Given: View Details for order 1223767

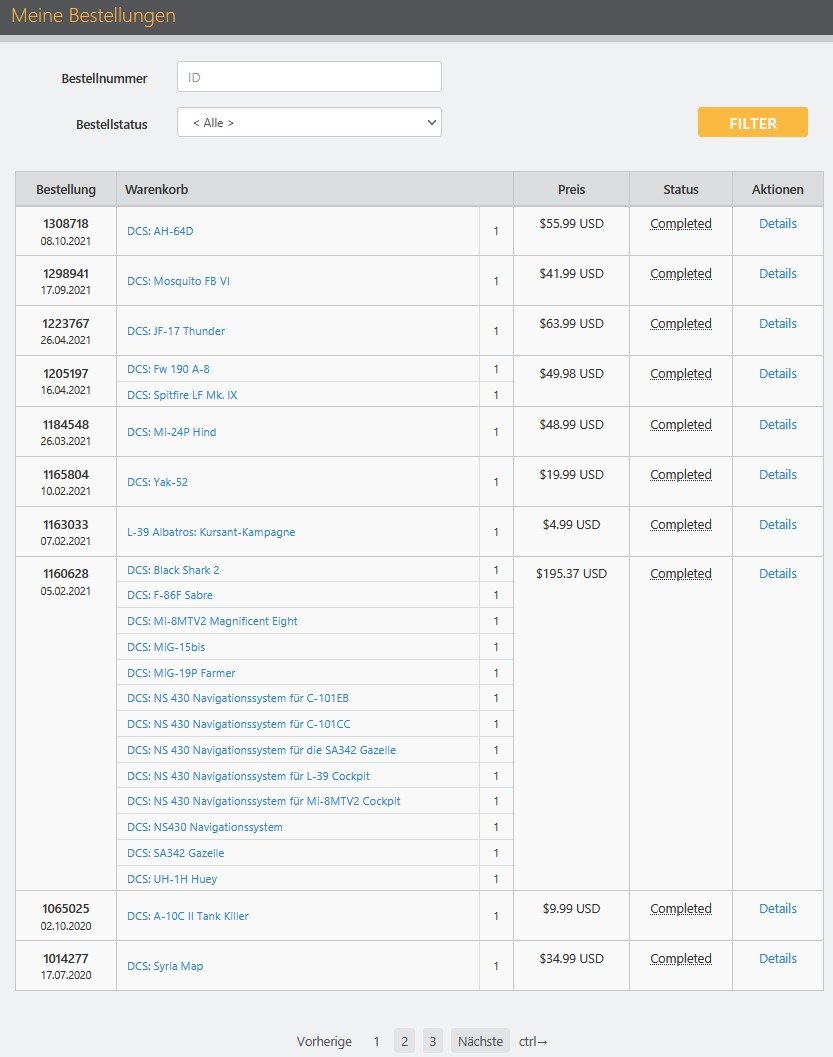Looking at the screenshot, I should point(777,324).
